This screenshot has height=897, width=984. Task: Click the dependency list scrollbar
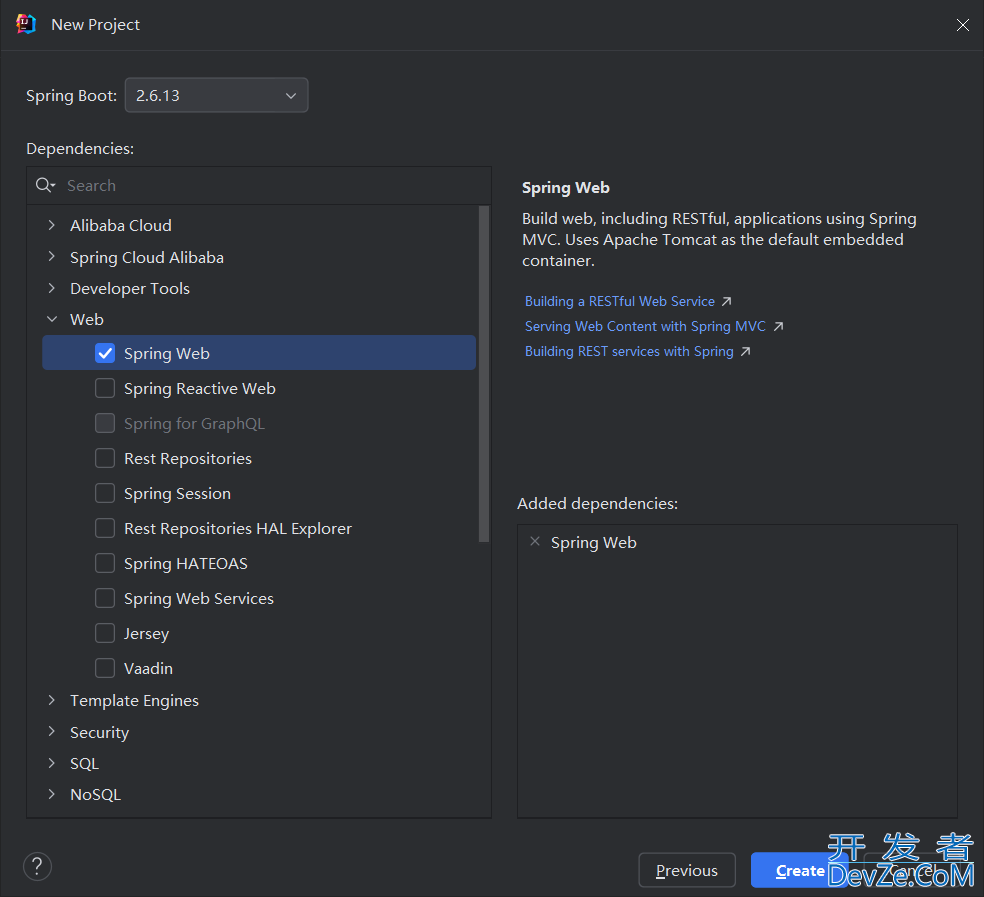[x=484, y=373]
